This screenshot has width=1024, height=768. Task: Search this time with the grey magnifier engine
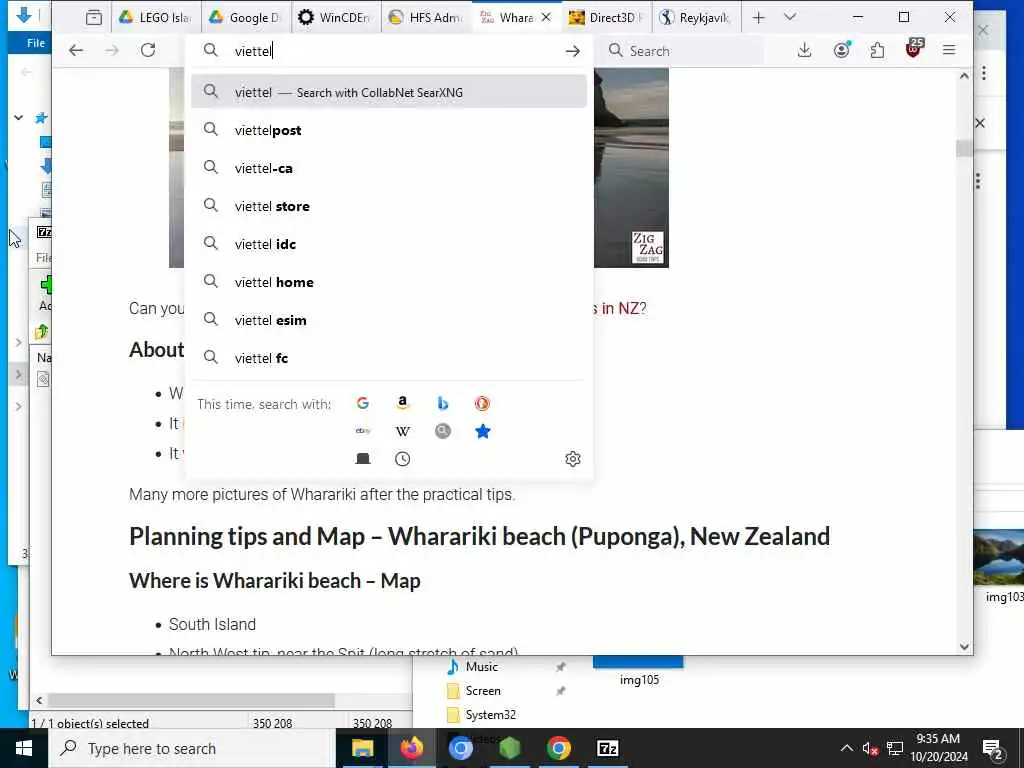click(443, 431)
